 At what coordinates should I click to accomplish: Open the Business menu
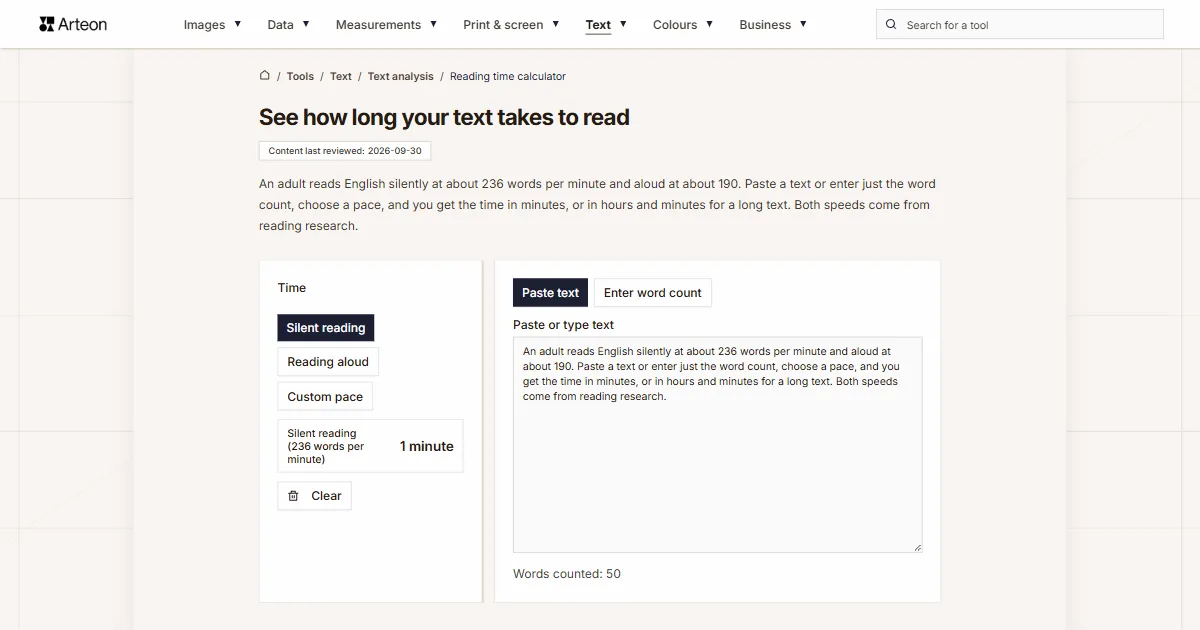click(x=765, y=24)
